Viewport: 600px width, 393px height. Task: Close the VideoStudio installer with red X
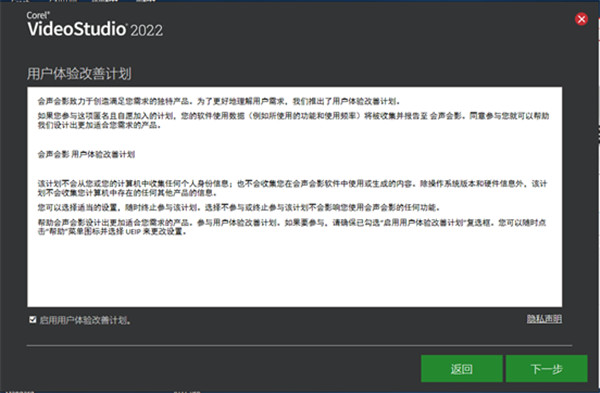point(581,19)
